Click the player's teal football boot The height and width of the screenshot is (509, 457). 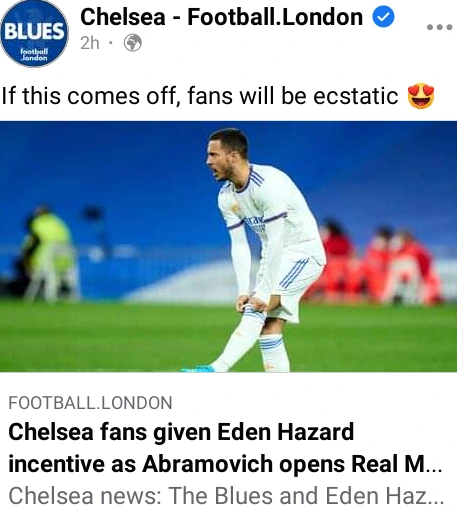[x=198, y=368]
